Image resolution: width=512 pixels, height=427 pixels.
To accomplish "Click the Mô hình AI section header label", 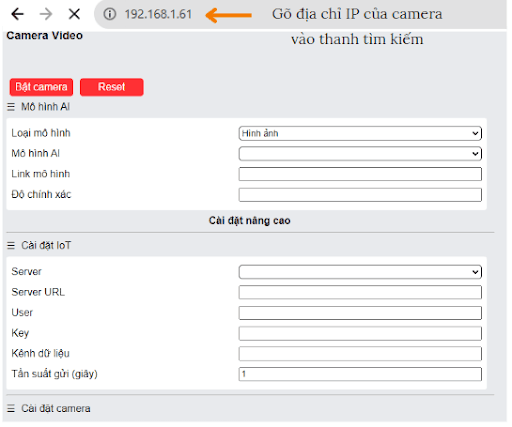I will click(45, 107).
